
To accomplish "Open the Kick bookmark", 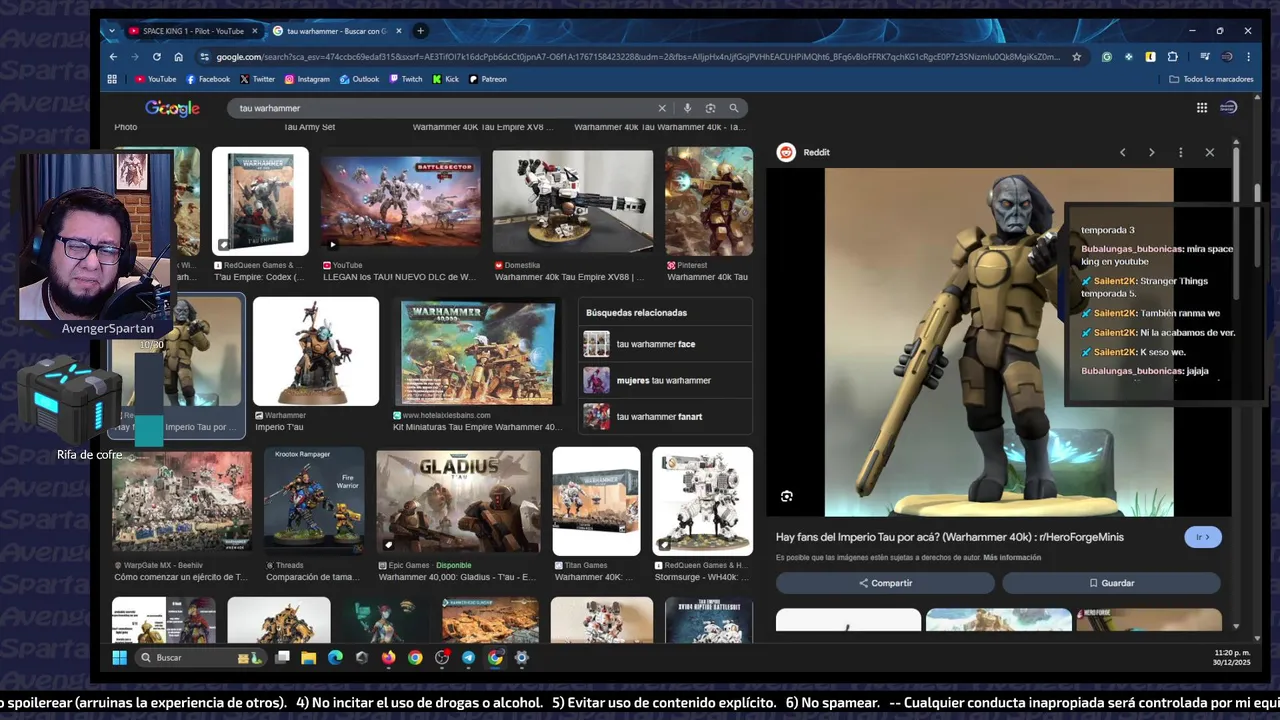I will click(x=446, y=79).
